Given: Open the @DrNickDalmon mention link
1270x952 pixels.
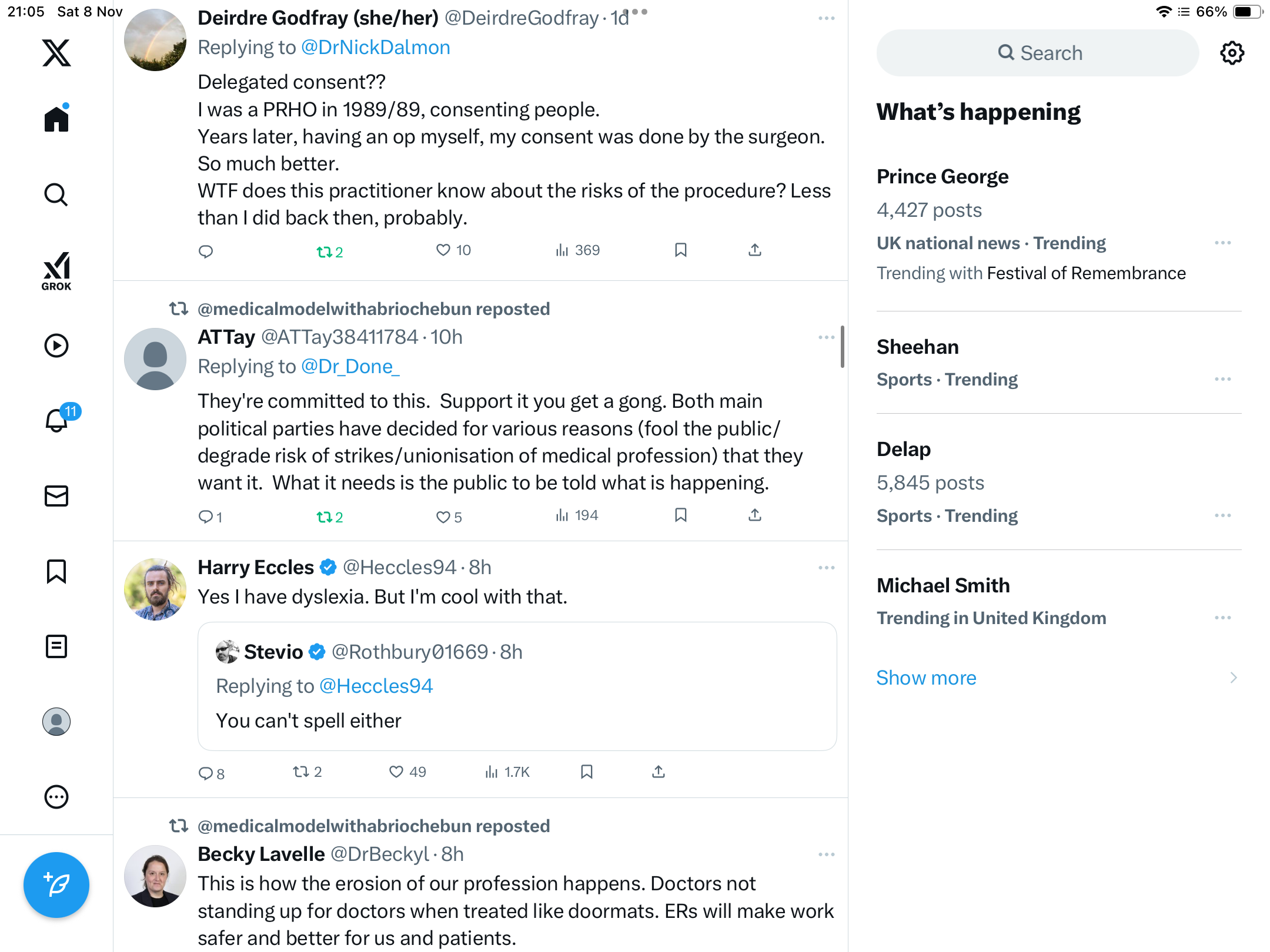Looking at the screenshot, I should point(375,47).
